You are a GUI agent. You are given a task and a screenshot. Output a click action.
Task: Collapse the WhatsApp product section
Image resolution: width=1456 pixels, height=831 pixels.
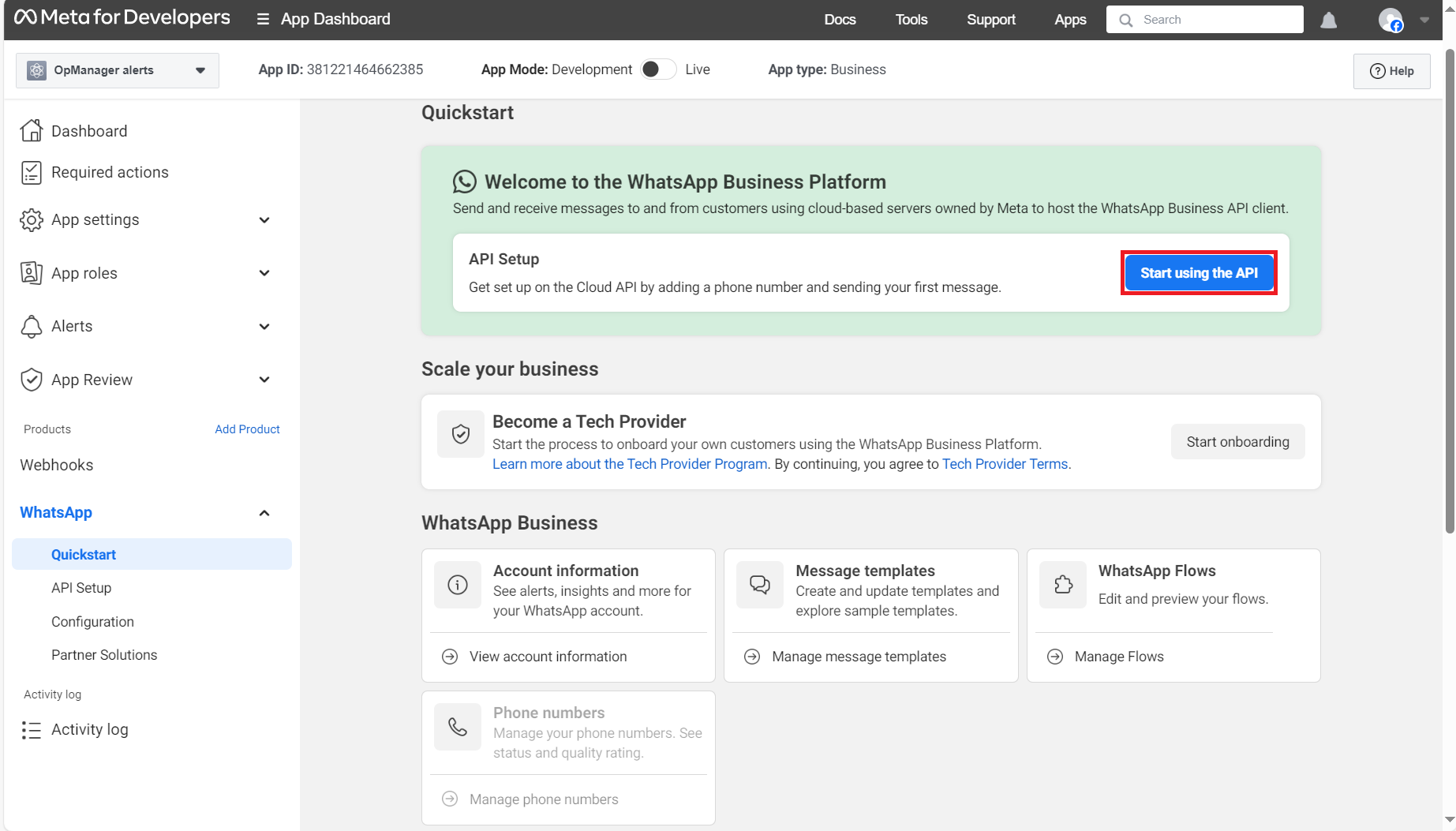(x=264, y=513)
